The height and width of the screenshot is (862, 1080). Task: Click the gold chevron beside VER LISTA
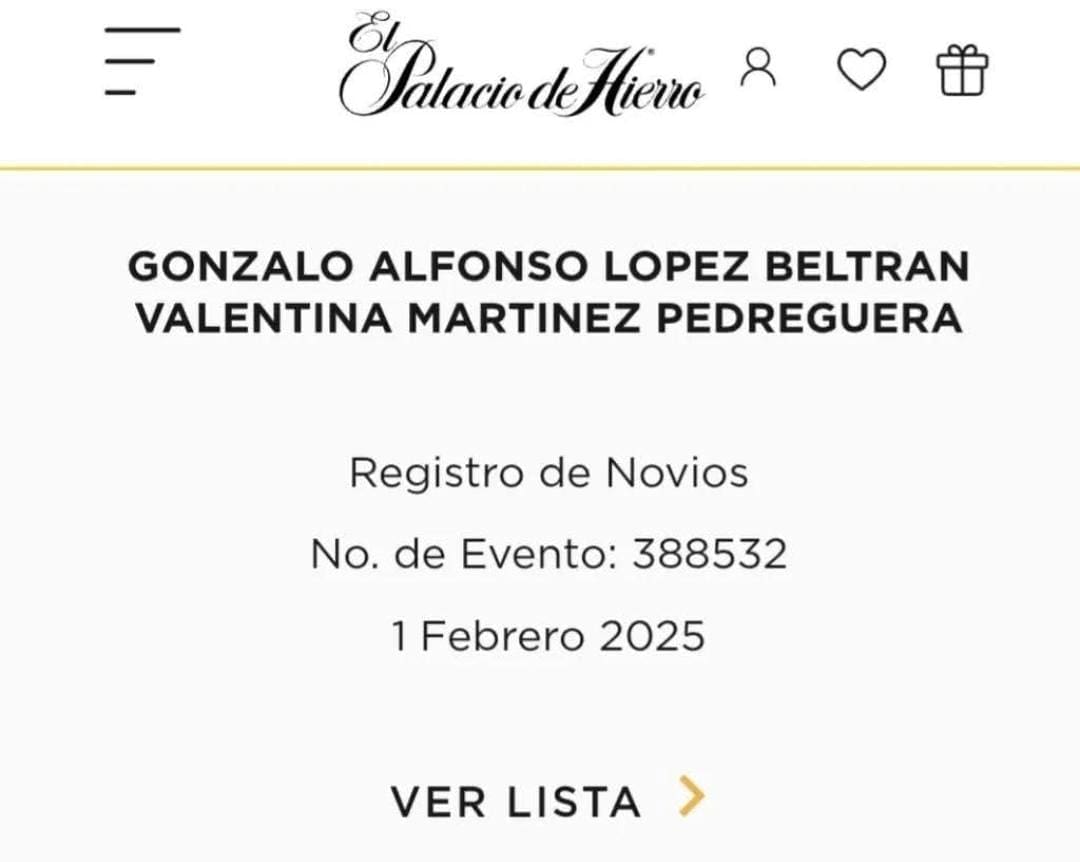[x=691, y=797]
